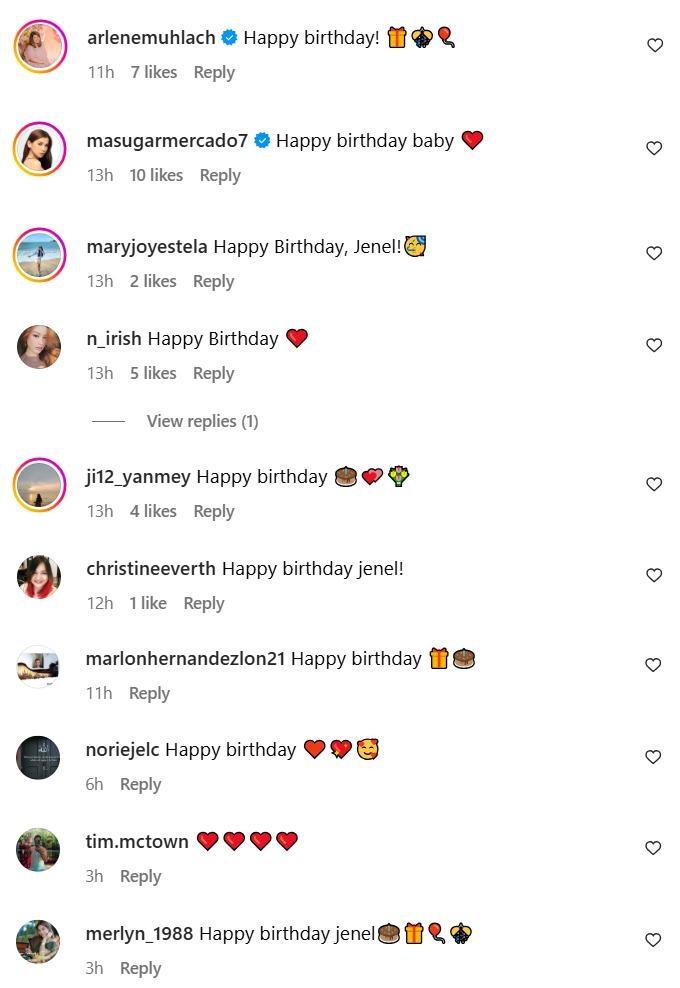
Task: Like n_irish's Happy Birthday comment
Action: [x=655, y=345]
